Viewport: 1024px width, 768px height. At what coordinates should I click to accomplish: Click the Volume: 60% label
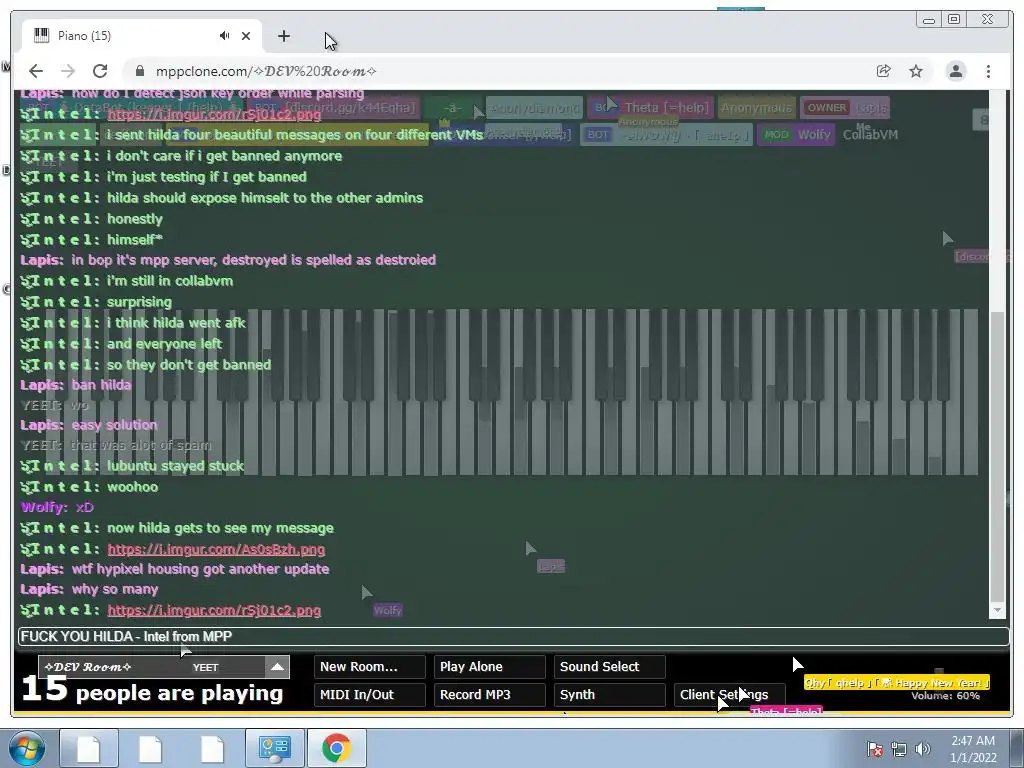coord(946,696)
